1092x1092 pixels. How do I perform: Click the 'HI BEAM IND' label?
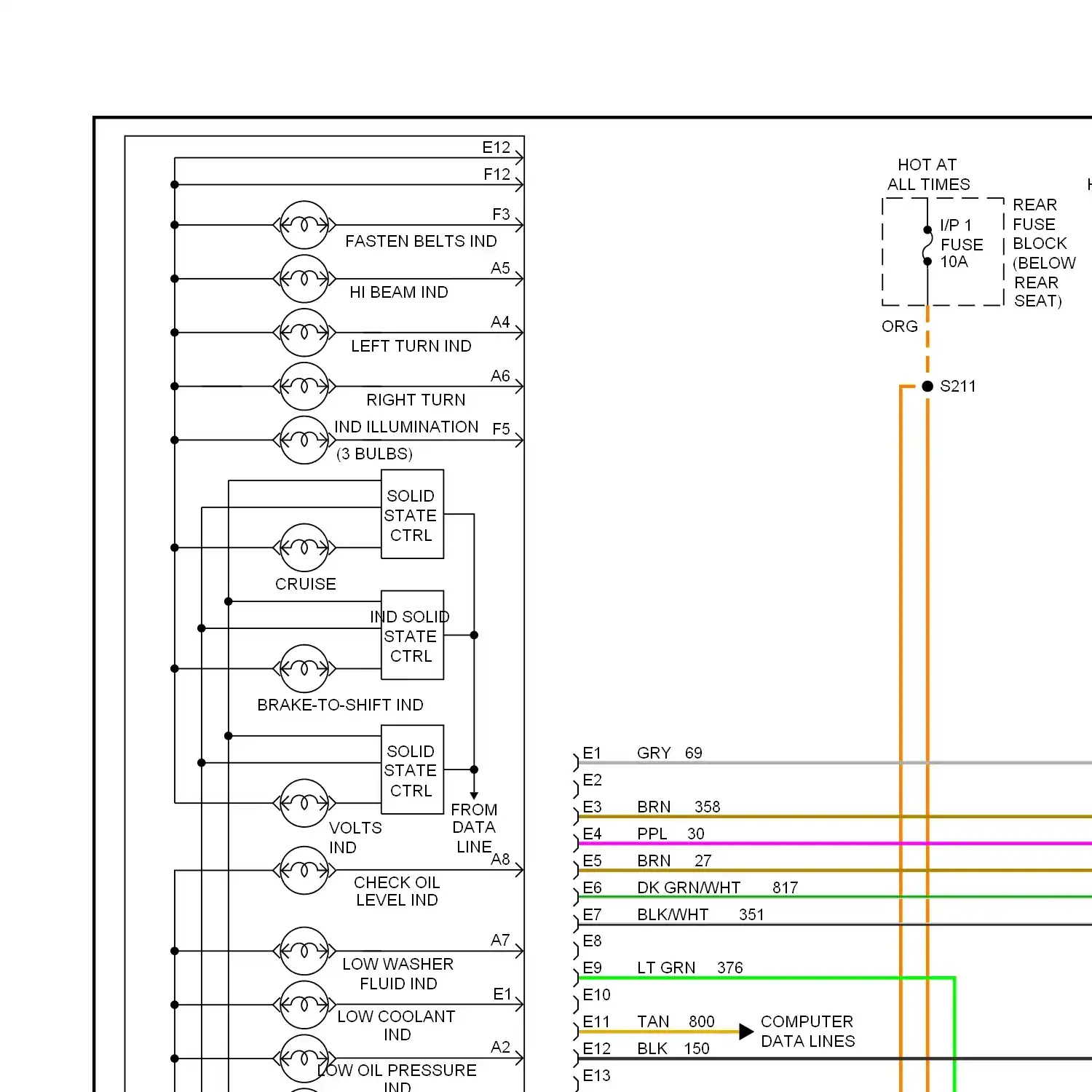(399, 292)
